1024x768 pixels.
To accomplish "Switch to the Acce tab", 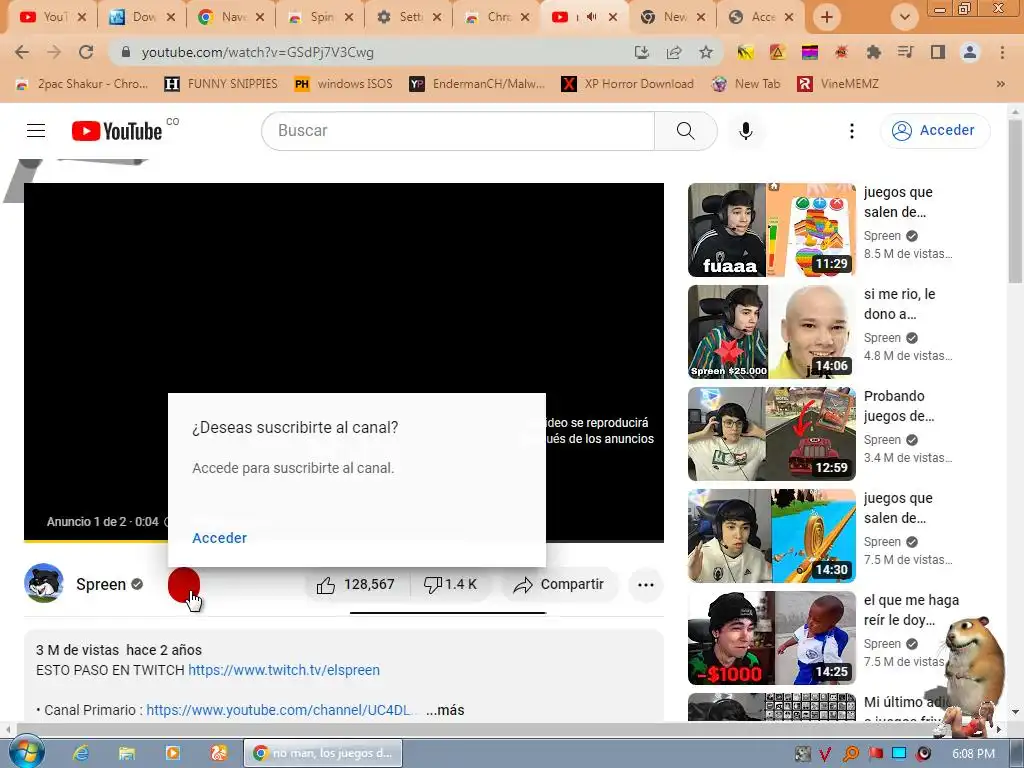I will (x=763, y=17).
